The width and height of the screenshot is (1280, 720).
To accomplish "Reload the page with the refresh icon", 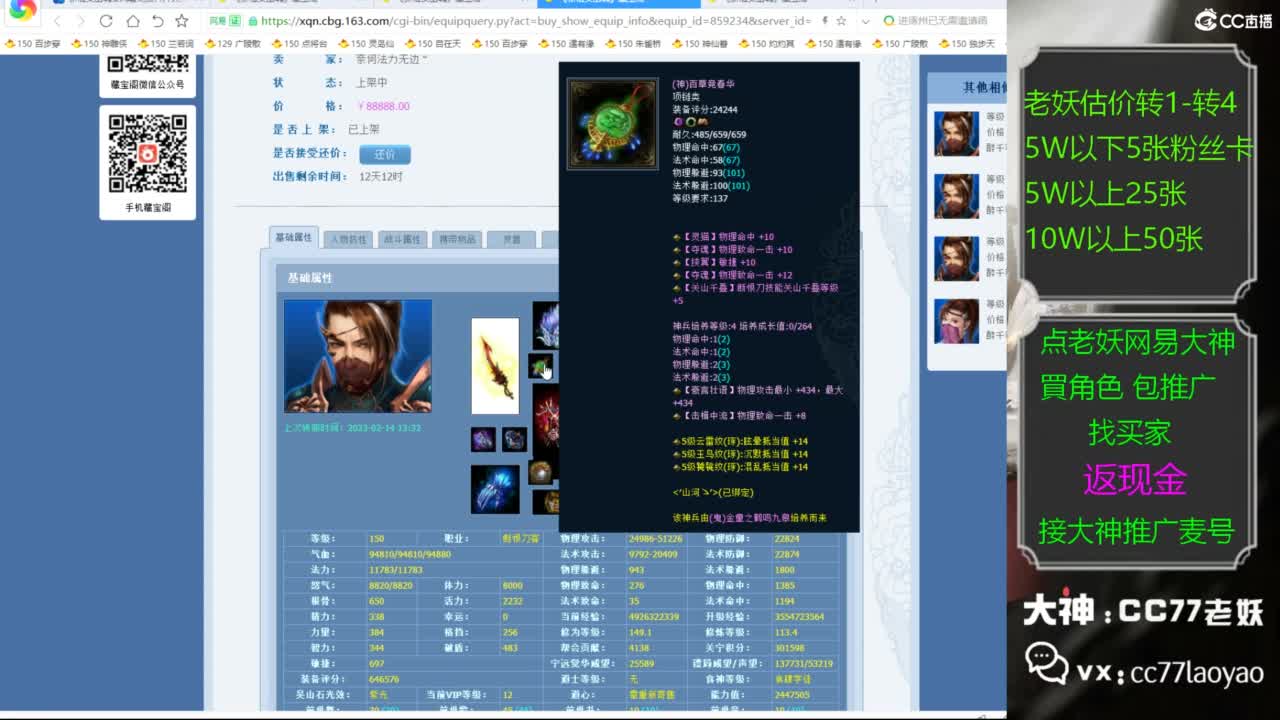I will pyautogui.click(x=106, y=20).
